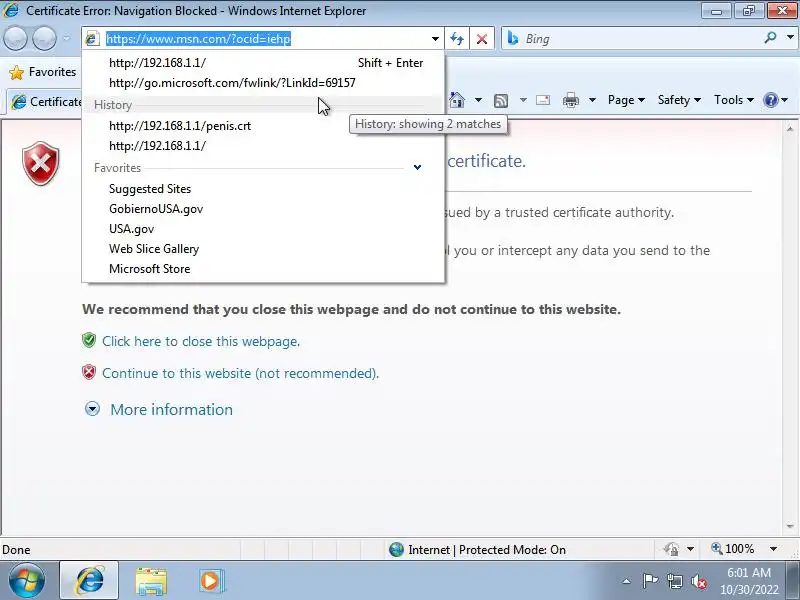Click the status bar privacy icon
Viewport: 800px width, 600px height.
click(x=671, y=549)
